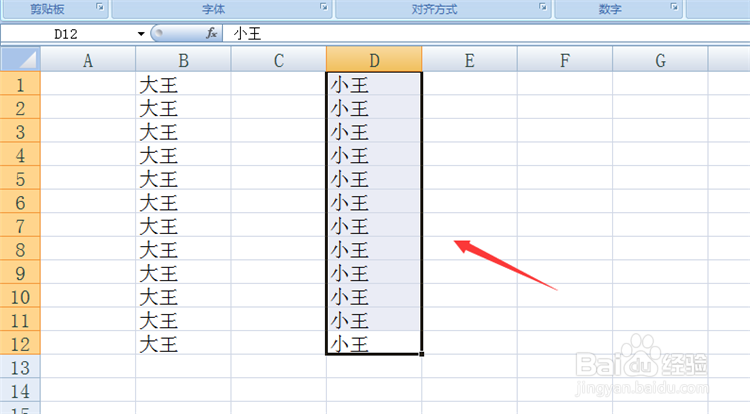
Task: Select row 8 header
Action: click(20, 249)
